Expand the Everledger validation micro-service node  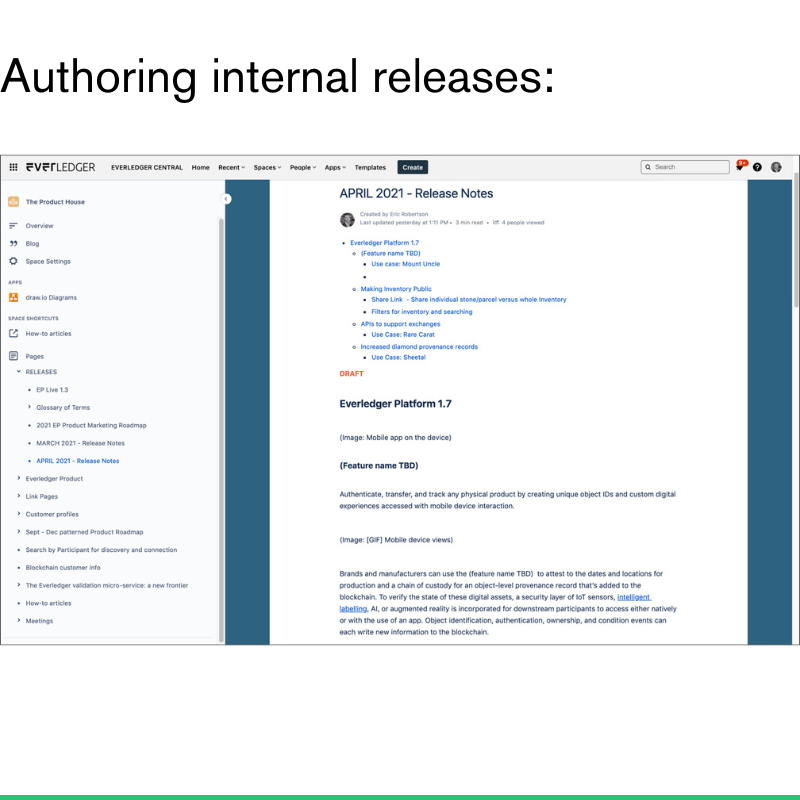tap(19, 585)
